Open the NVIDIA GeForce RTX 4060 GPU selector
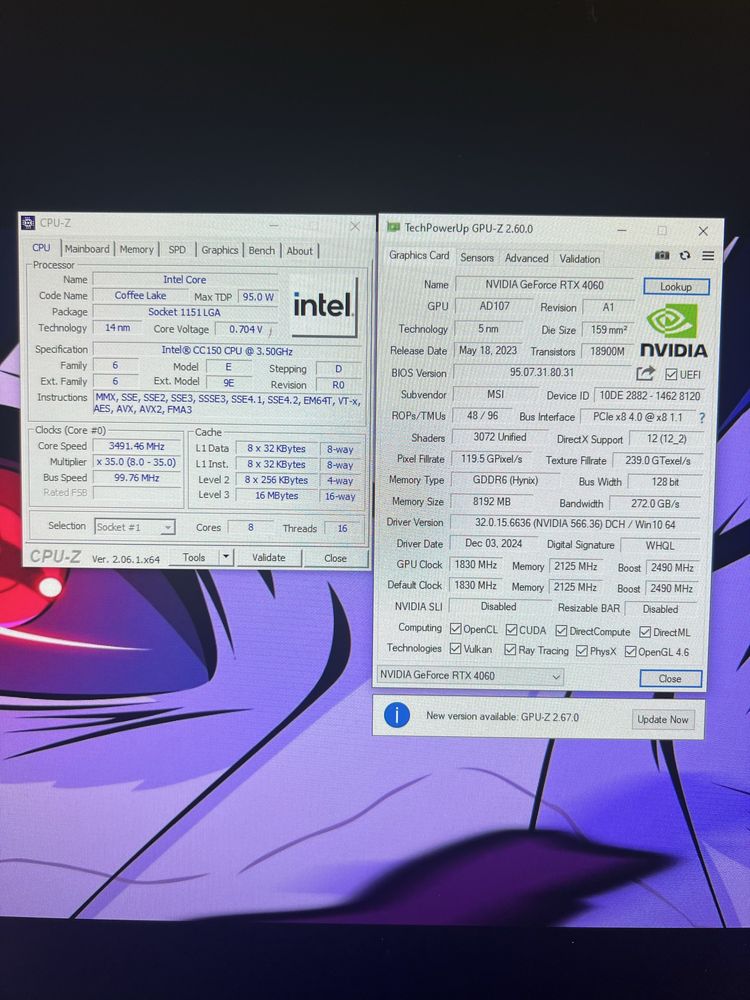750x1000 pixels. [x=470, y=675]
